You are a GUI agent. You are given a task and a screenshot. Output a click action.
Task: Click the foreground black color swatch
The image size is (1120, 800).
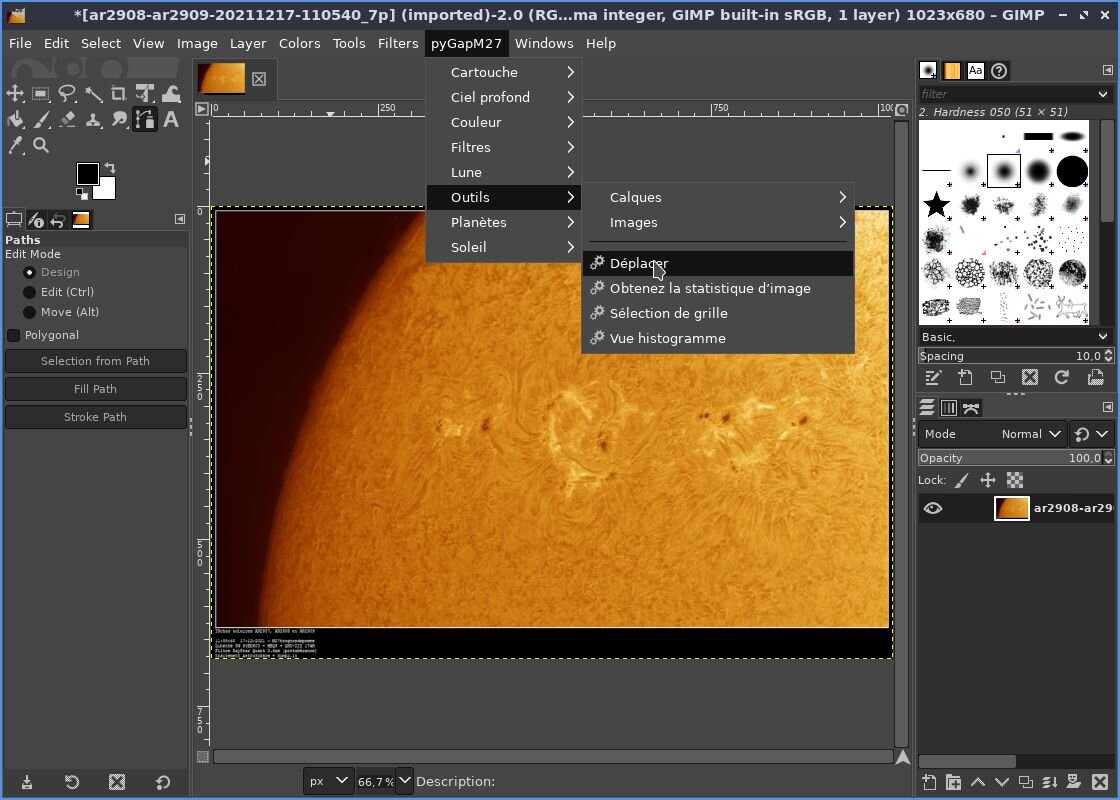(87, 174)
